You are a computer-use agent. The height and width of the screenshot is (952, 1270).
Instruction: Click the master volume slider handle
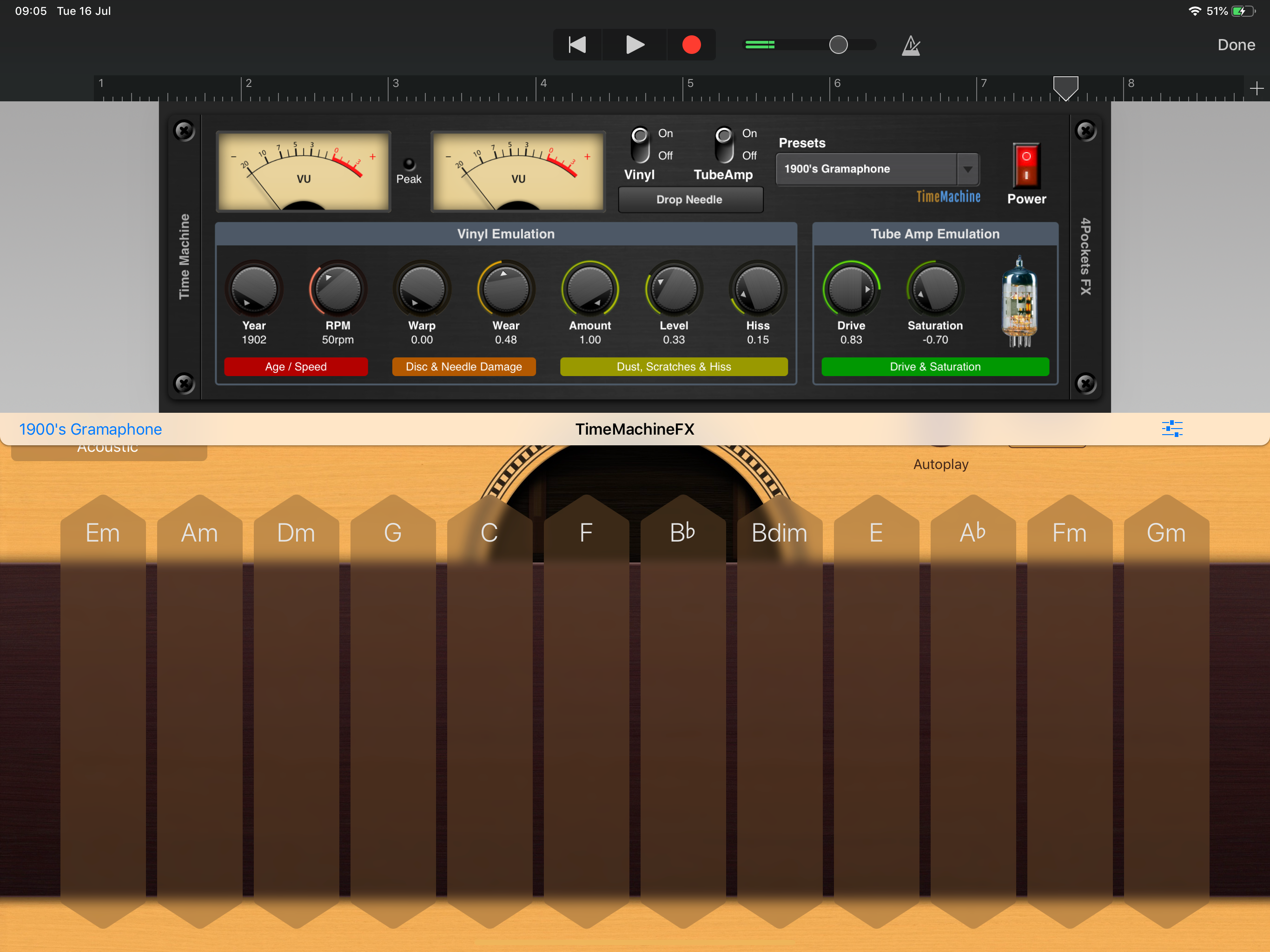[x=838, y=45]
